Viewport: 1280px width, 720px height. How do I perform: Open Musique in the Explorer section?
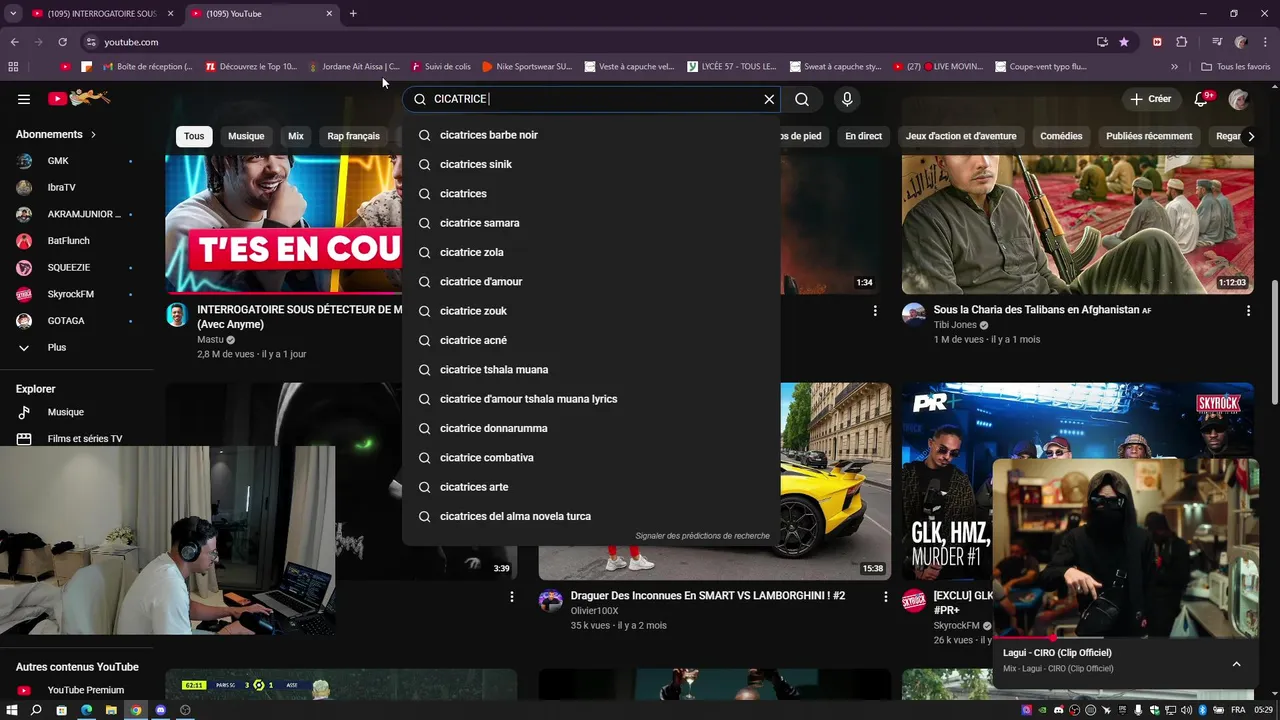click(x=76, y=412)
